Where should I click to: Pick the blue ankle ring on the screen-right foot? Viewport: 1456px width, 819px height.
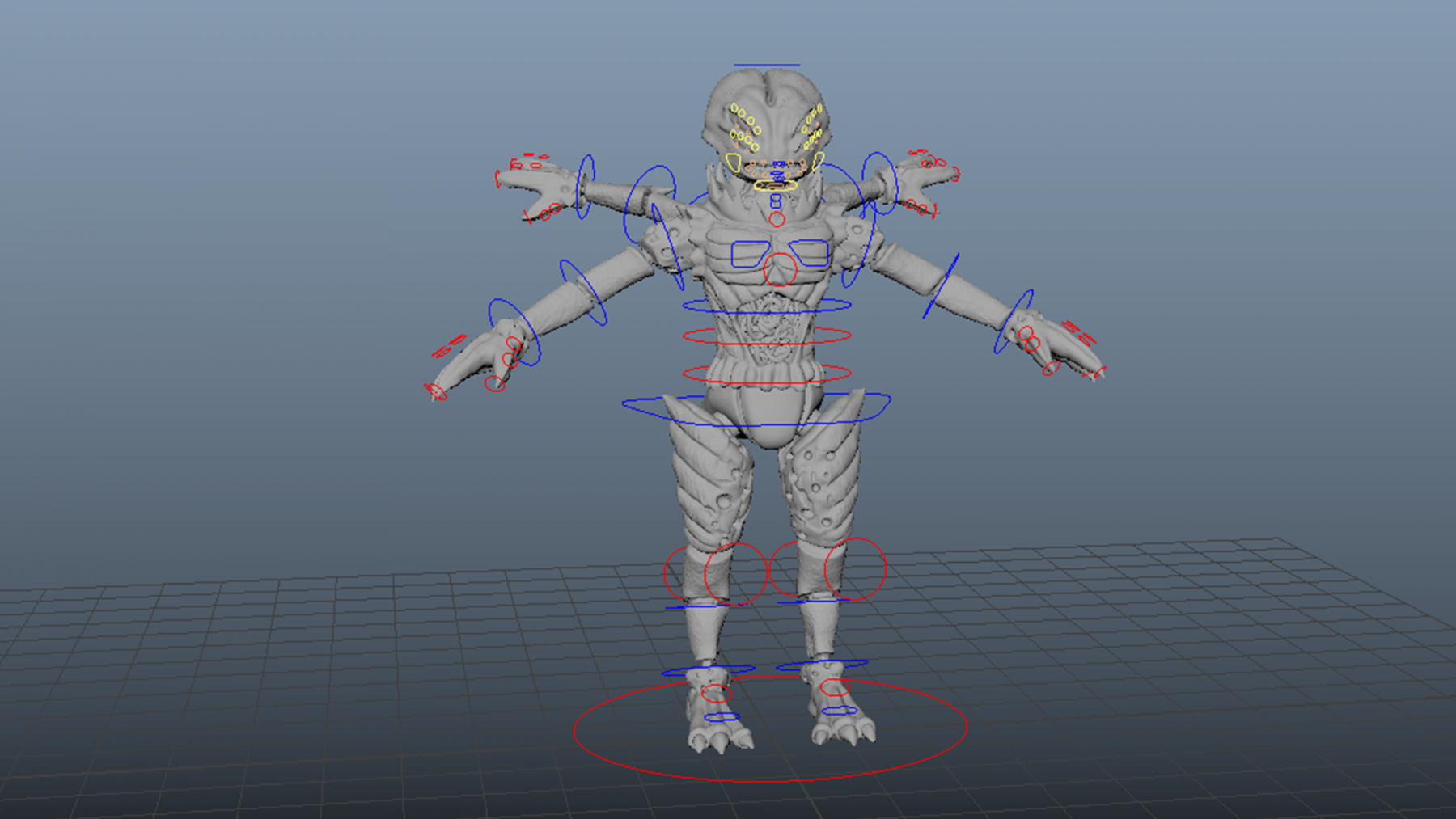point(822,665)
